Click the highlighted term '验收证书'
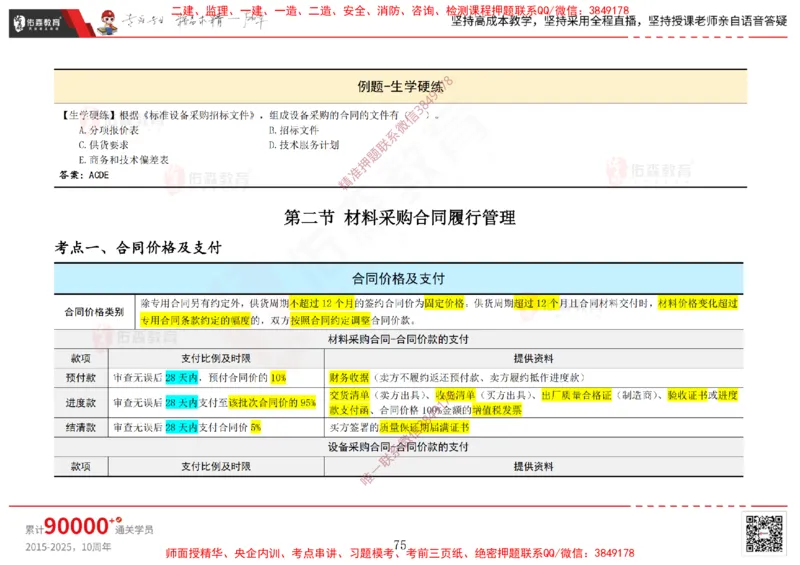 (x=687, y=396)
